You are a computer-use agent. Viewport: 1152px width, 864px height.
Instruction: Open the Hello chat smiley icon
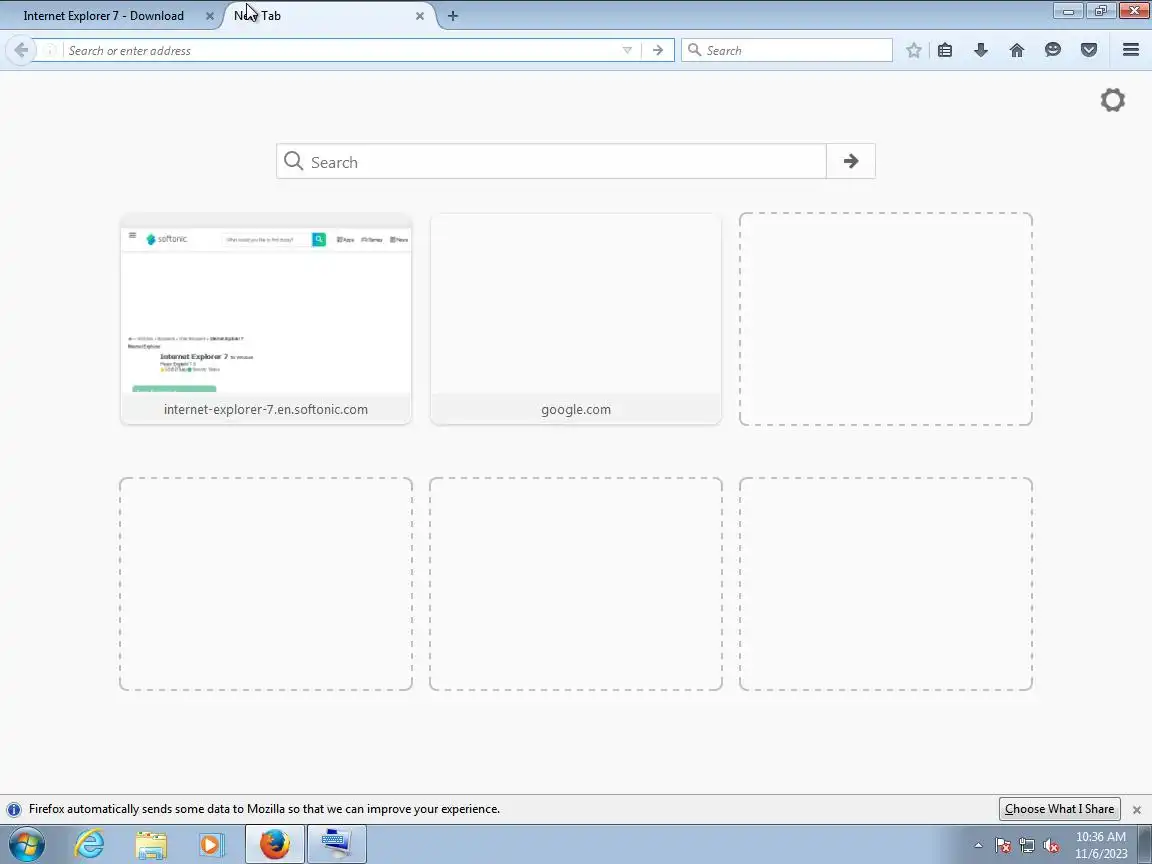[x=1053, y=50]
